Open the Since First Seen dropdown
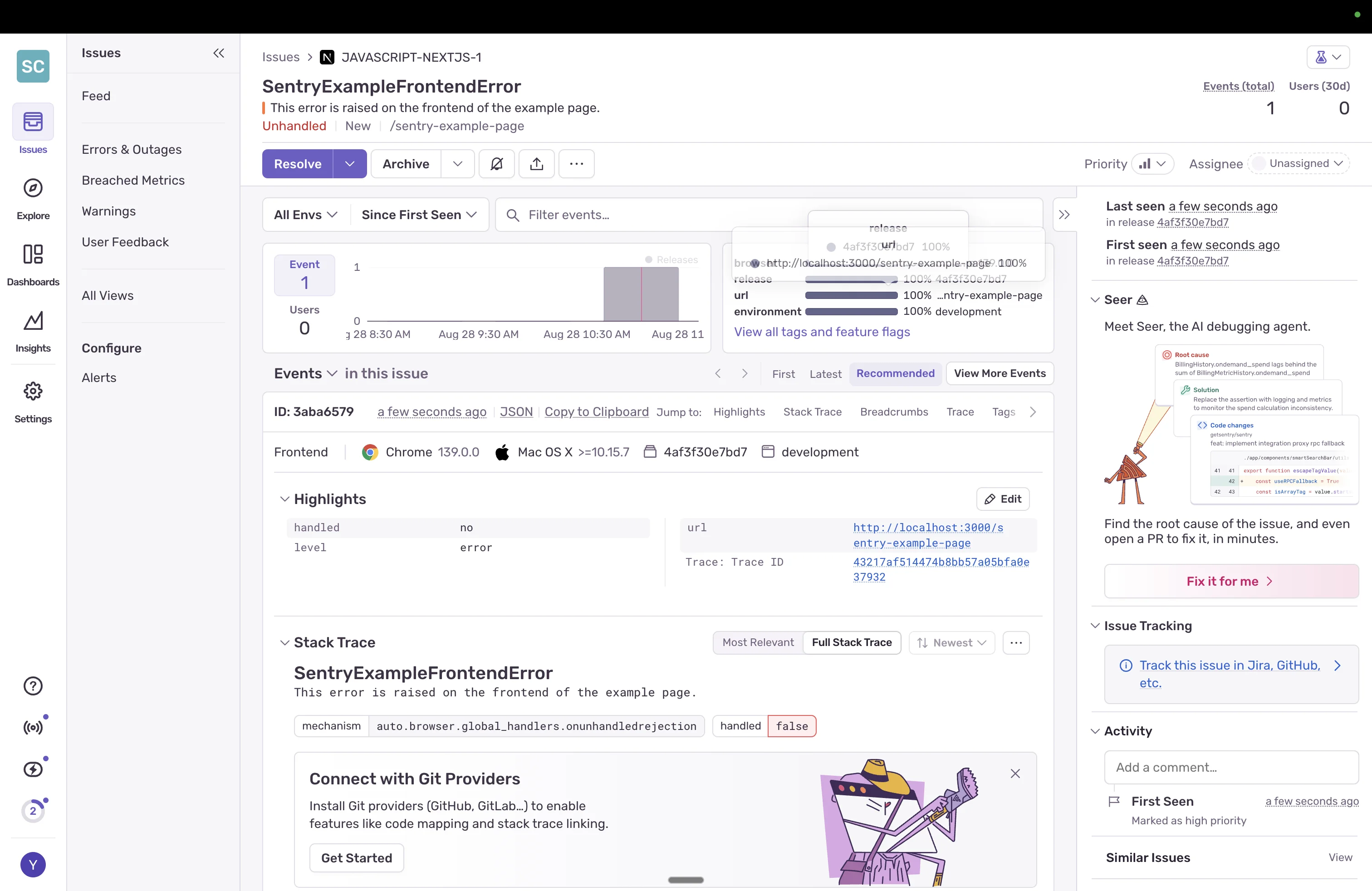The width and height of the screenshot is (1372, 891). pos(418,215)
